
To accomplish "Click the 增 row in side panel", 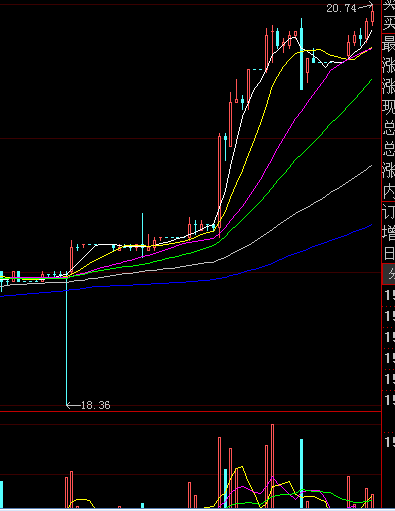I will click(389, 233).
